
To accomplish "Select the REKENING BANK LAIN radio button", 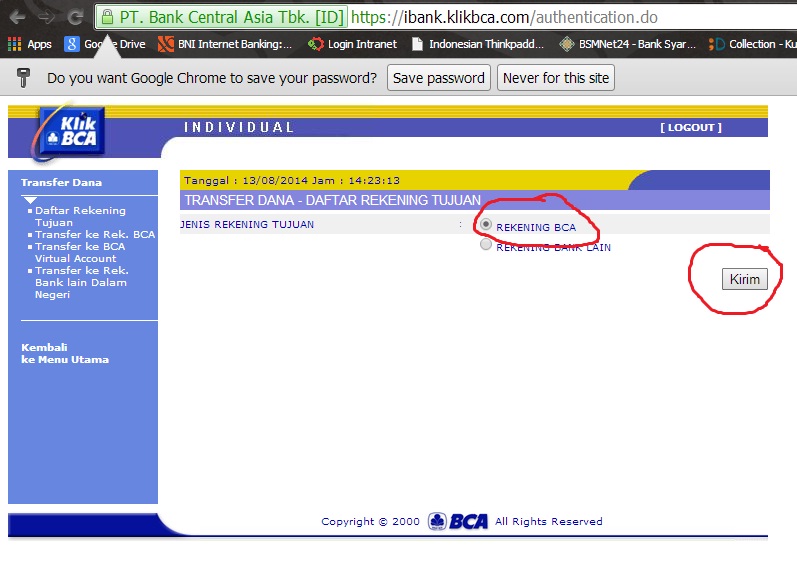I will [x=486, y=245].
